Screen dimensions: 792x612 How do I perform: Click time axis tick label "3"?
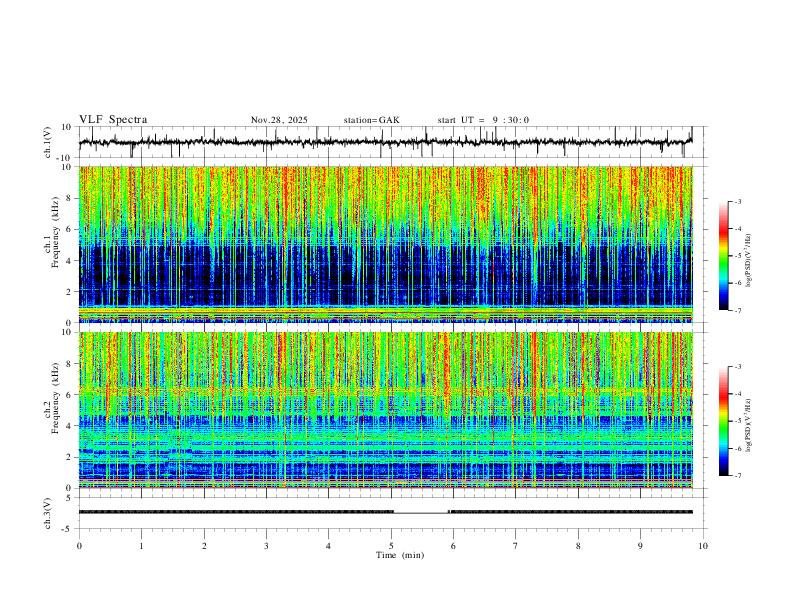click(266, 546)
